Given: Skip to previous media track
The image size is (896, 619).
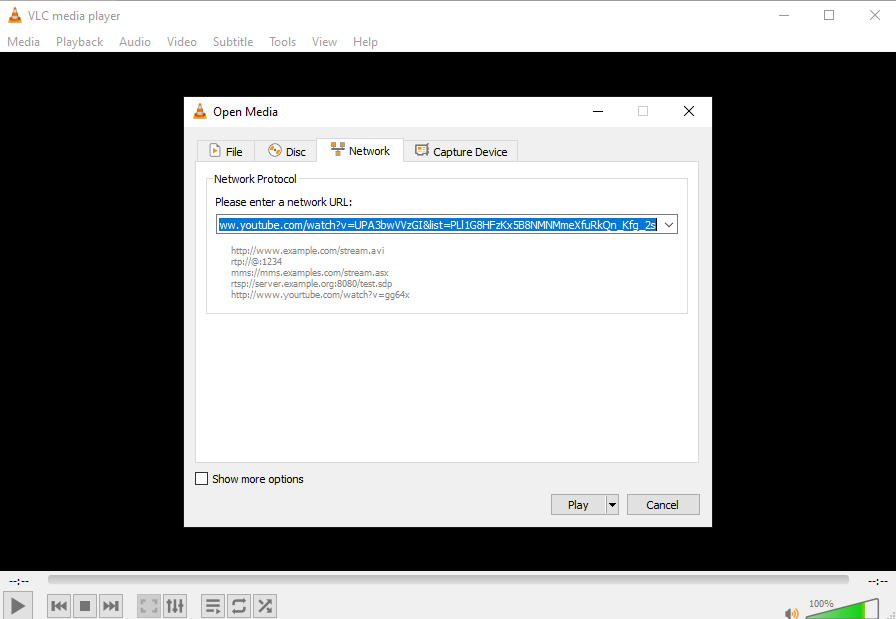Looking at the screenshot, I should pos(59,606).
